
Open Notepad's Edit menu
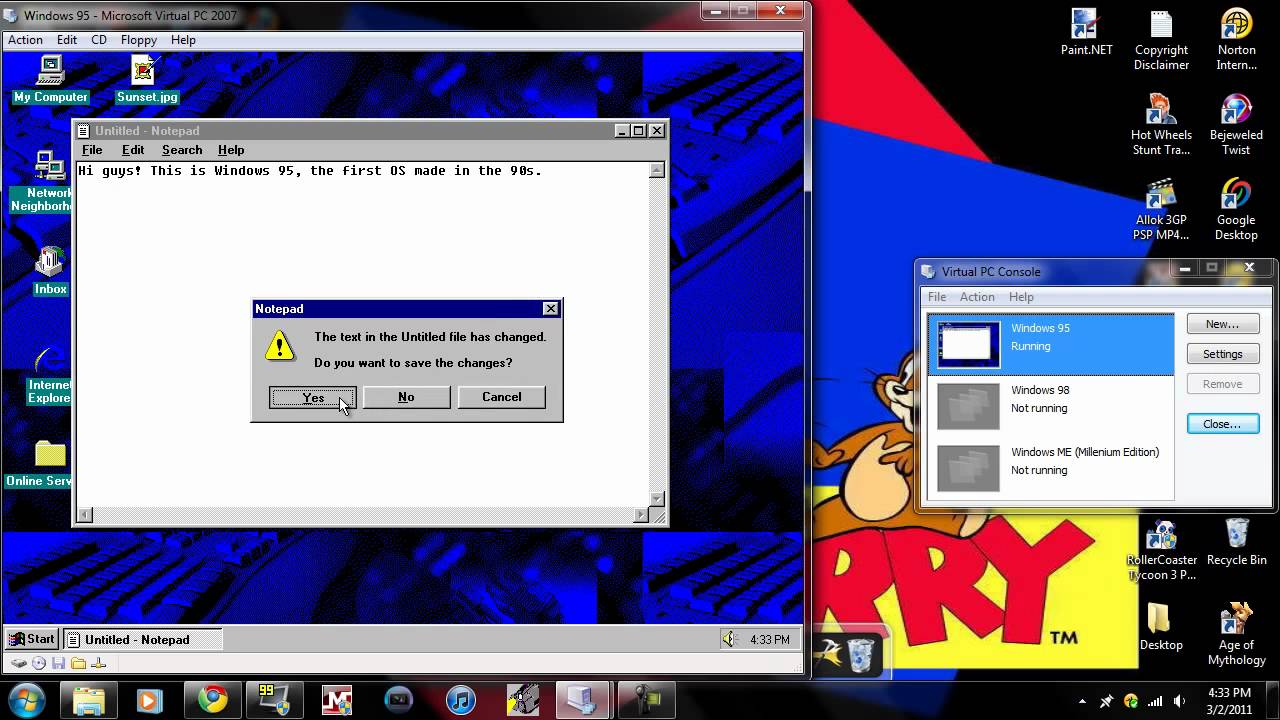click(x=133, y=150)
